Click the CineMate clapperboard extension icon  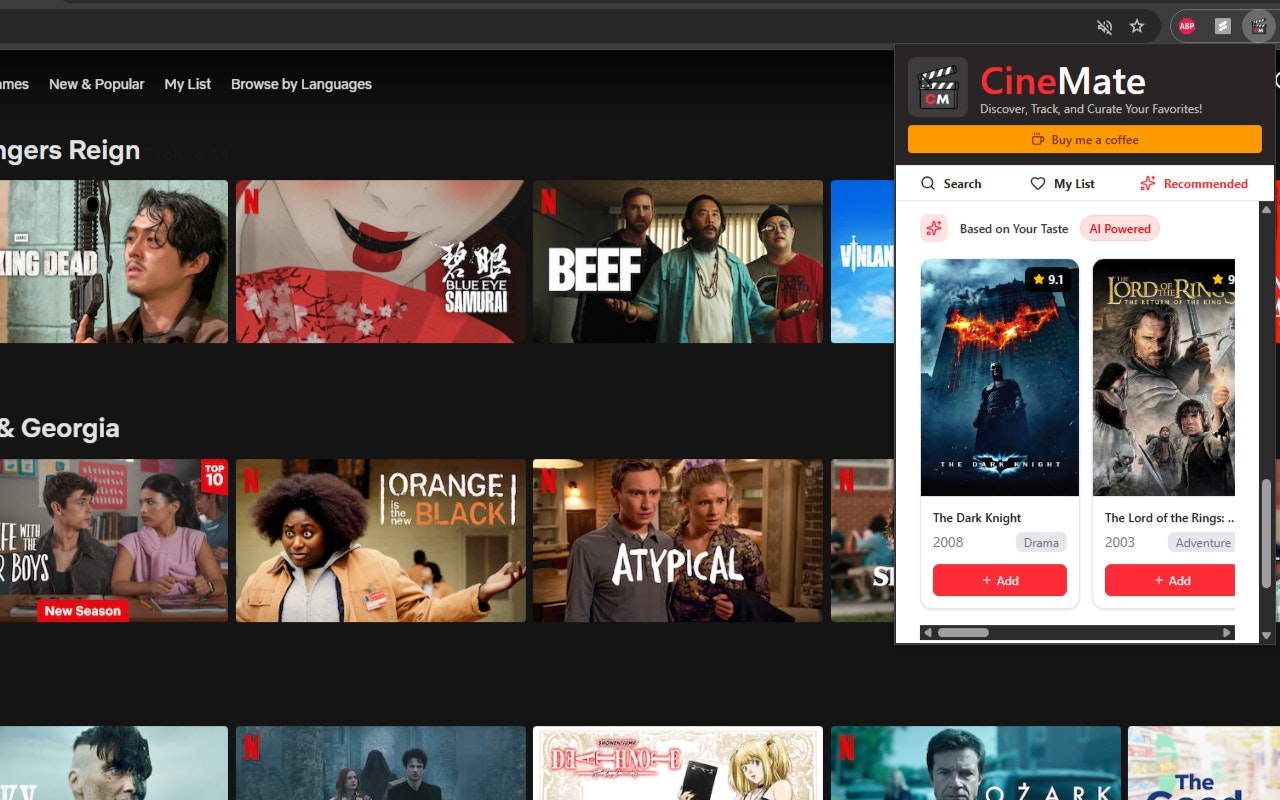(1258, 27)
